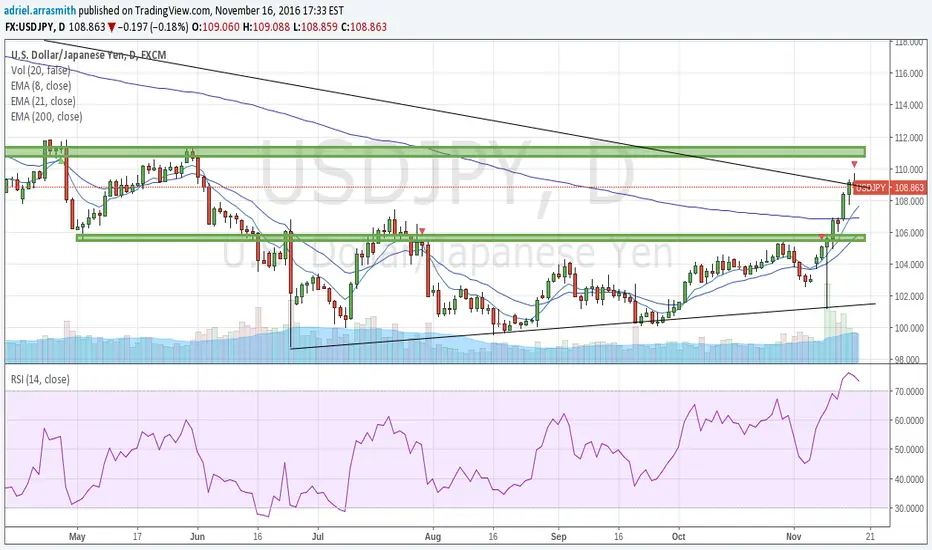Click the 100.000 price axis label

click(909, 328)
